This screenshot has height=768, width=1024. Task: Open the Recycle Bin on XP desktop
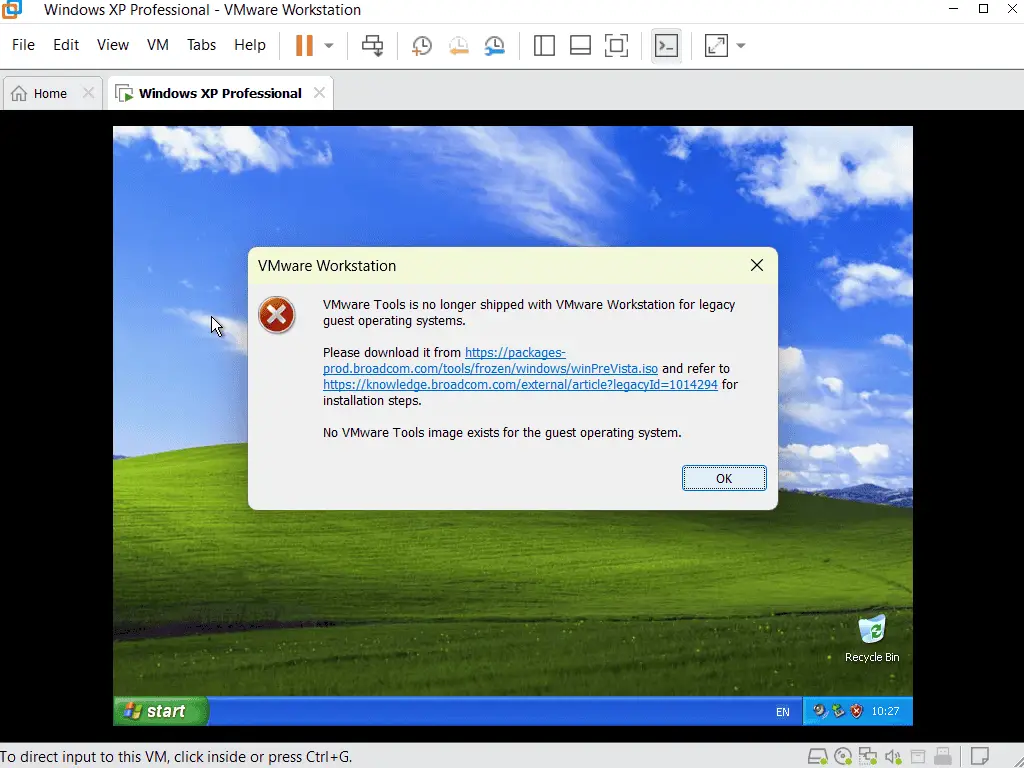(x=872, y=638)
